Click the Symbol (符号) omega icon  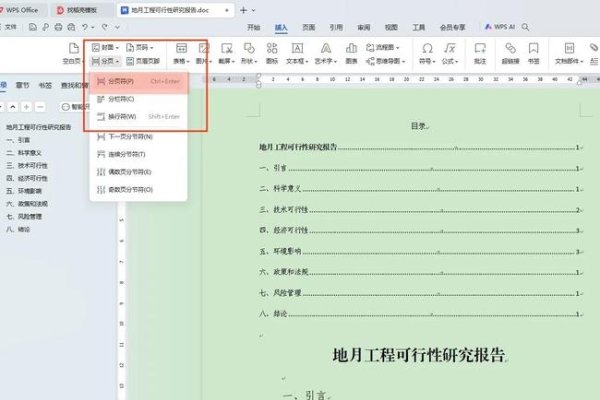coord(427,48)
